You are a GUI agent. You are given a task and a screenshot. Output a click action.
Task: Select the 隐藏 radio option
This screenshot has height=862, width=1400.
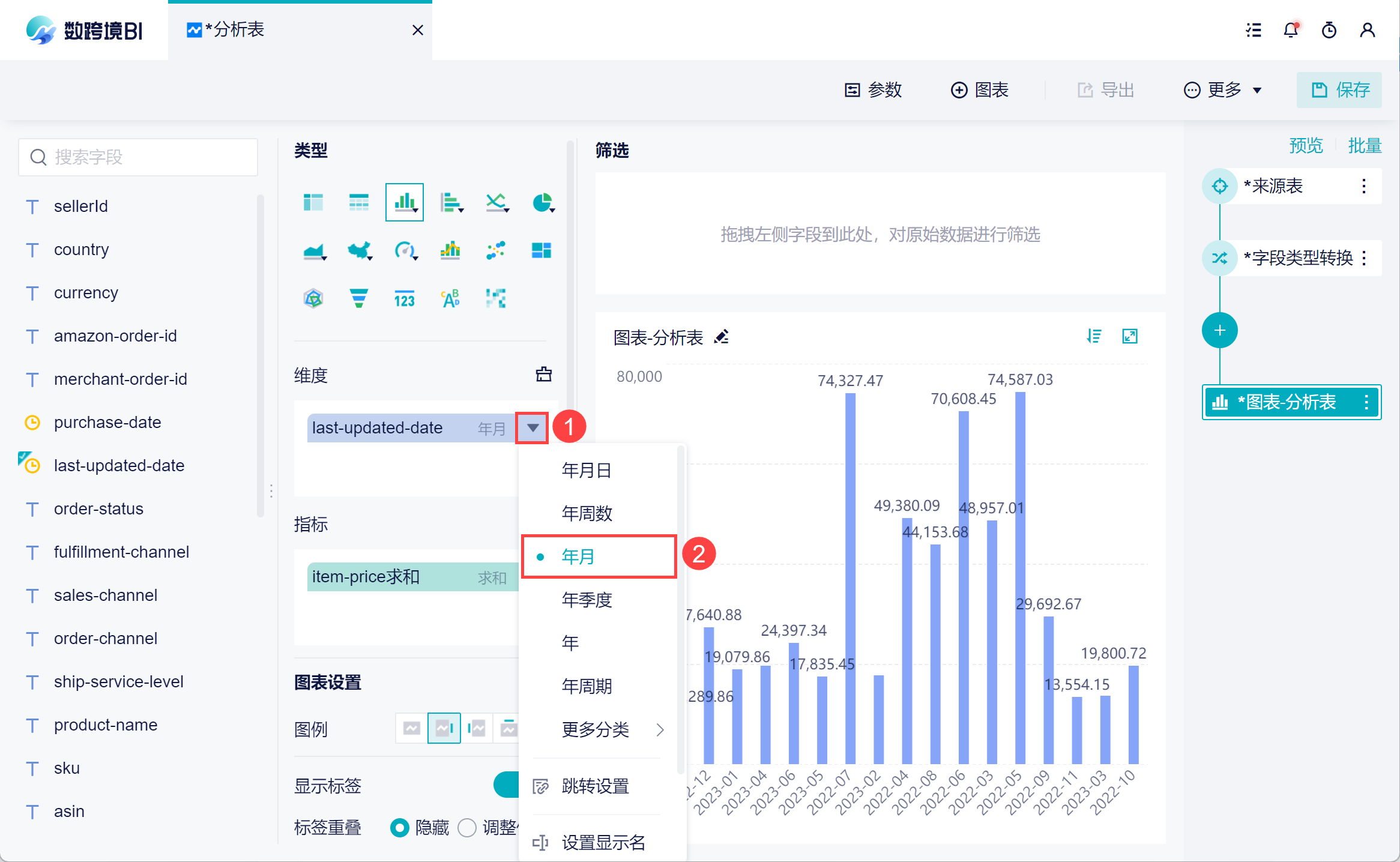[400, 828]
